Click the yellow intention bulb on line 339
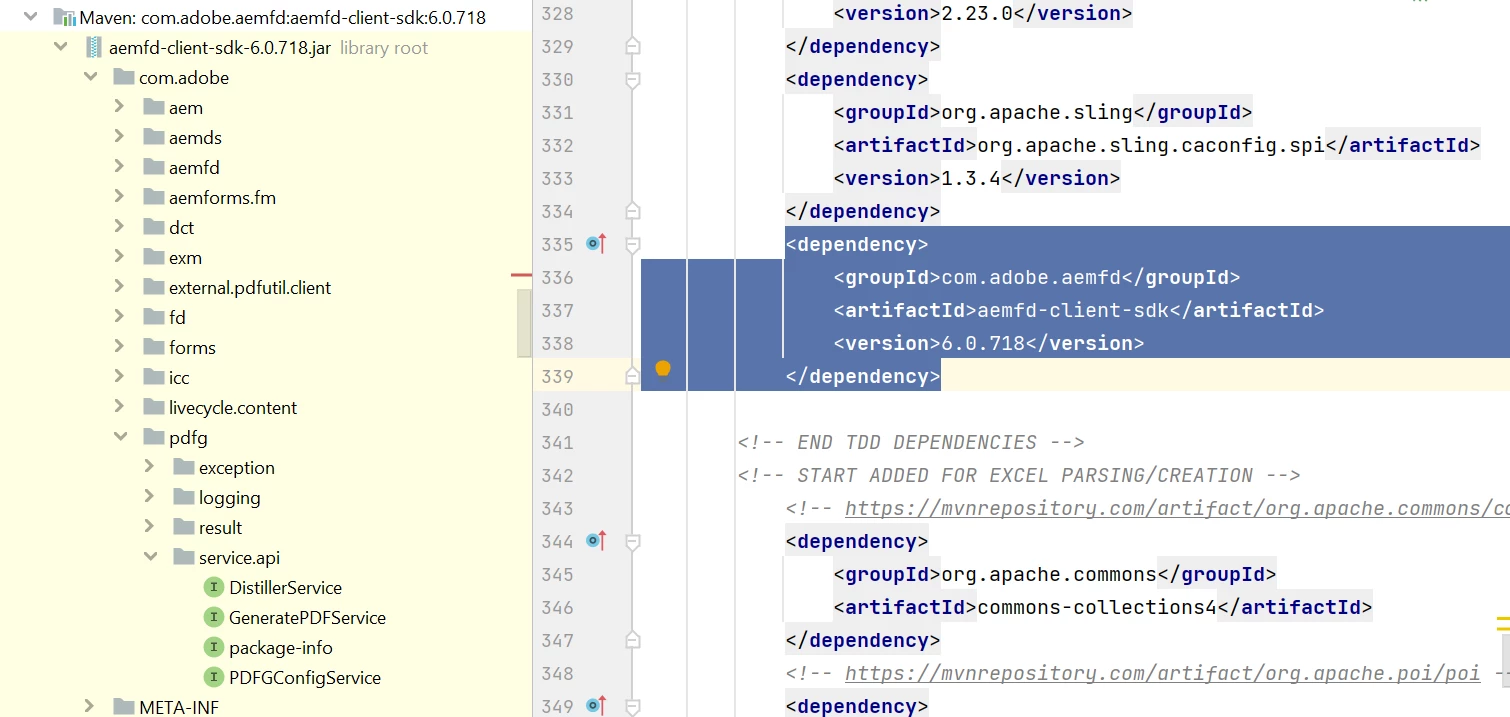1510x717 pixels. pyautogui.click(x=662, y=369)
